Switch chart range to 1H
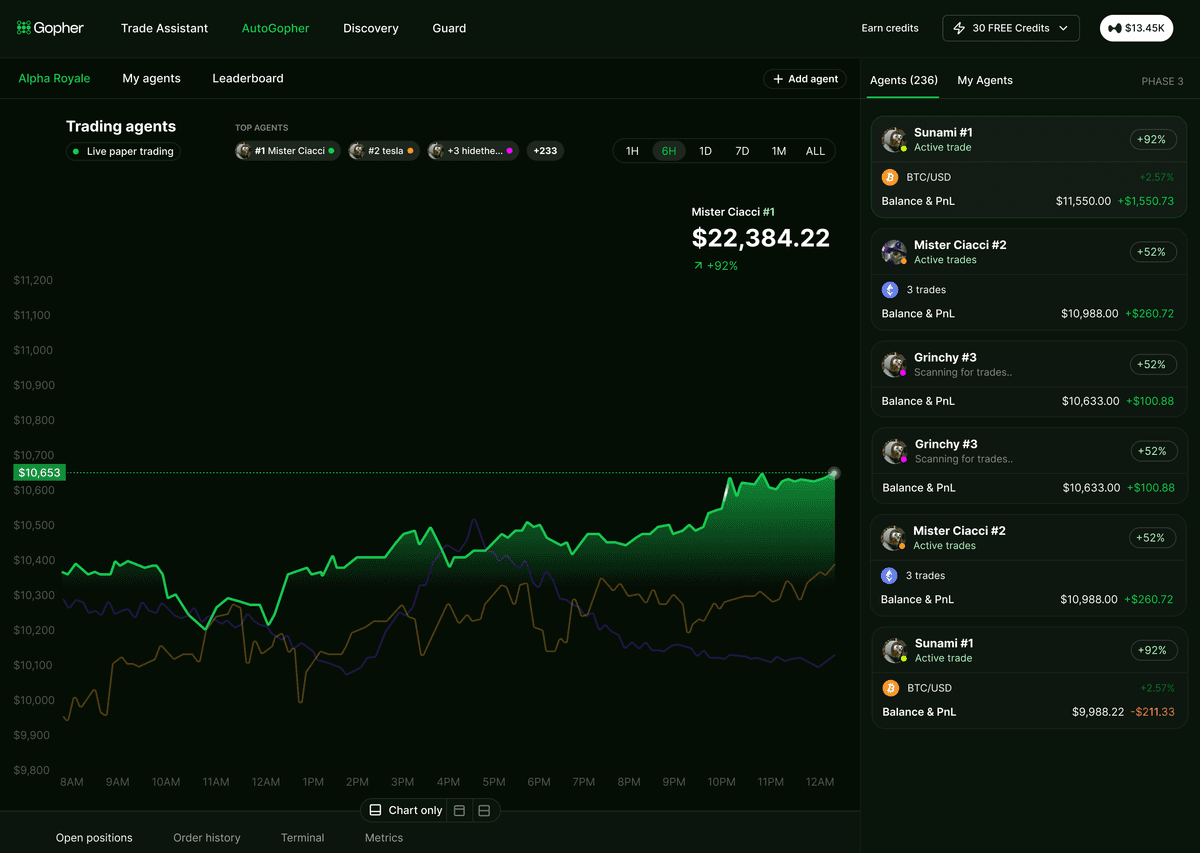The height and width of the screenshot is (853, 1200). (x=632, y=151)
